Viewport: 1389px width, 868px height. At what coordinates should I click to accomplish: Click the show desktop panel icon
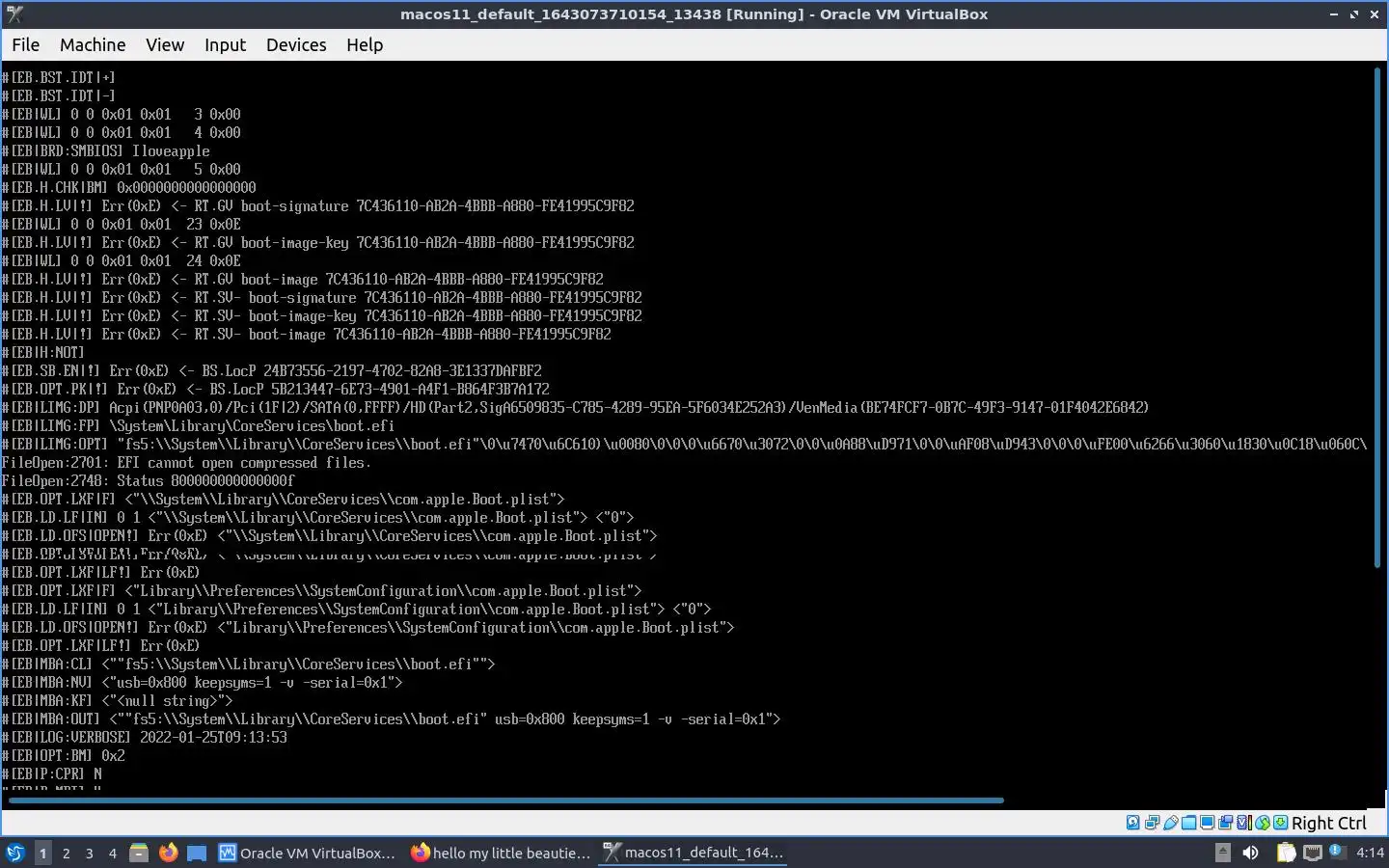[x=197, y=853]
